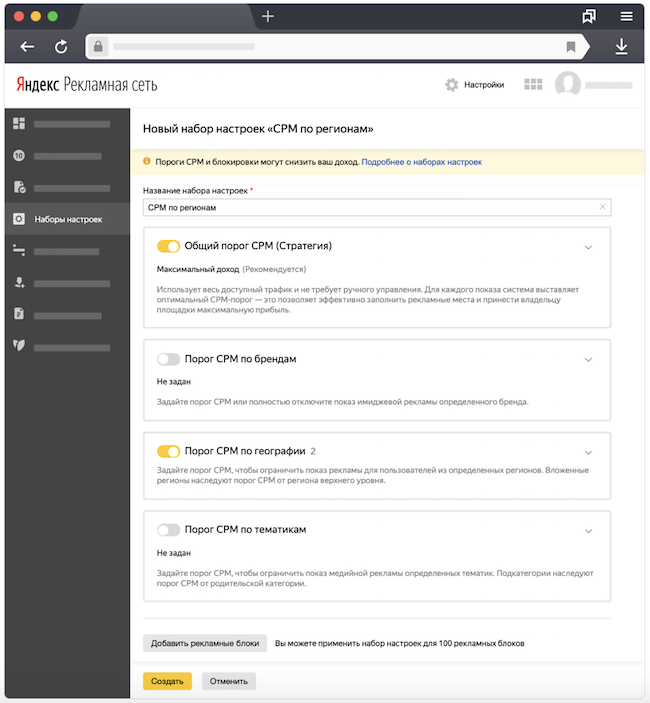Screen dimensions: 650x703
Task: Open the dashboard tiles sidebar icon
Action: 19,123
